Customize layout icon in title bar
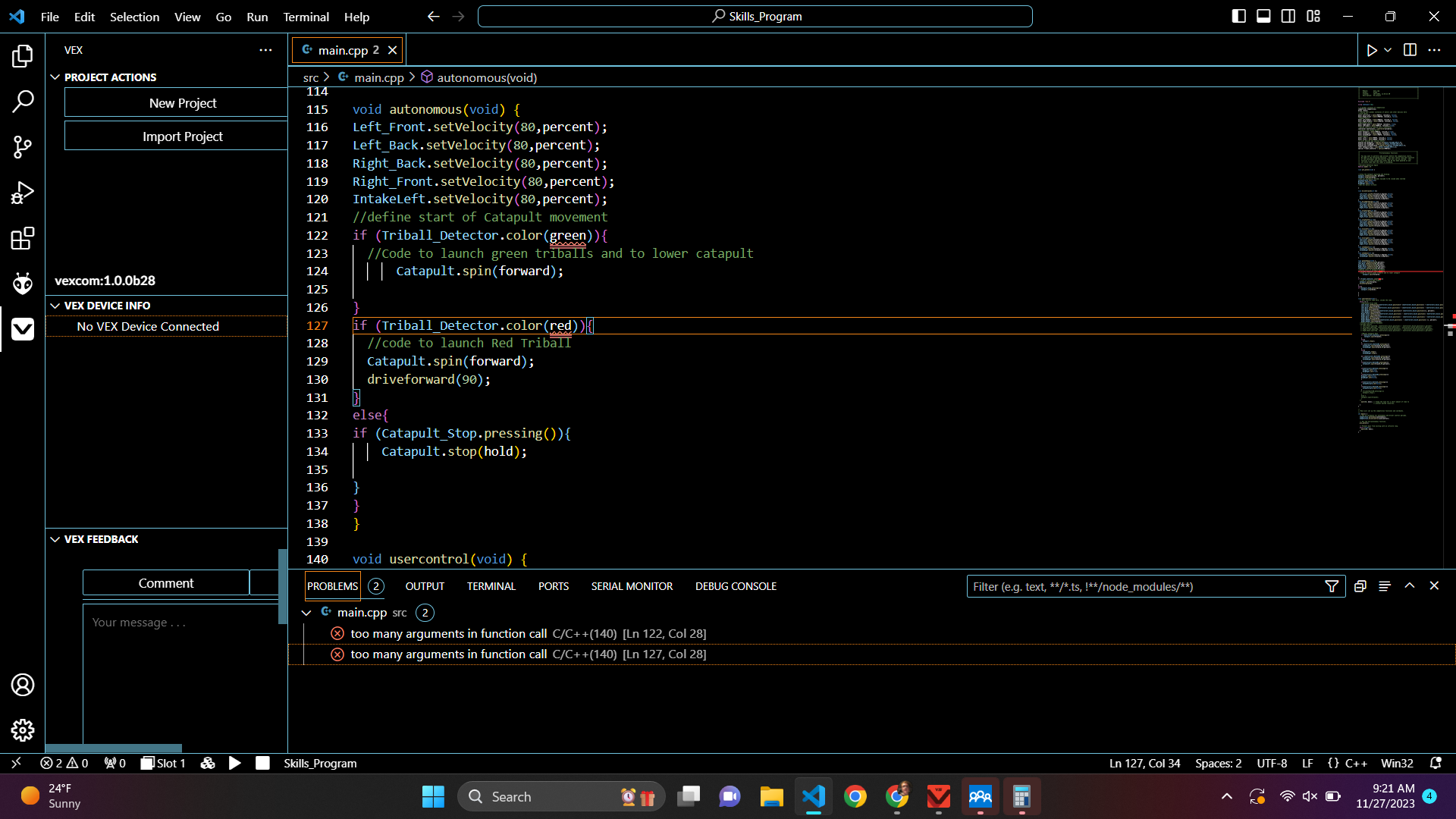 tap(1313, 16)
